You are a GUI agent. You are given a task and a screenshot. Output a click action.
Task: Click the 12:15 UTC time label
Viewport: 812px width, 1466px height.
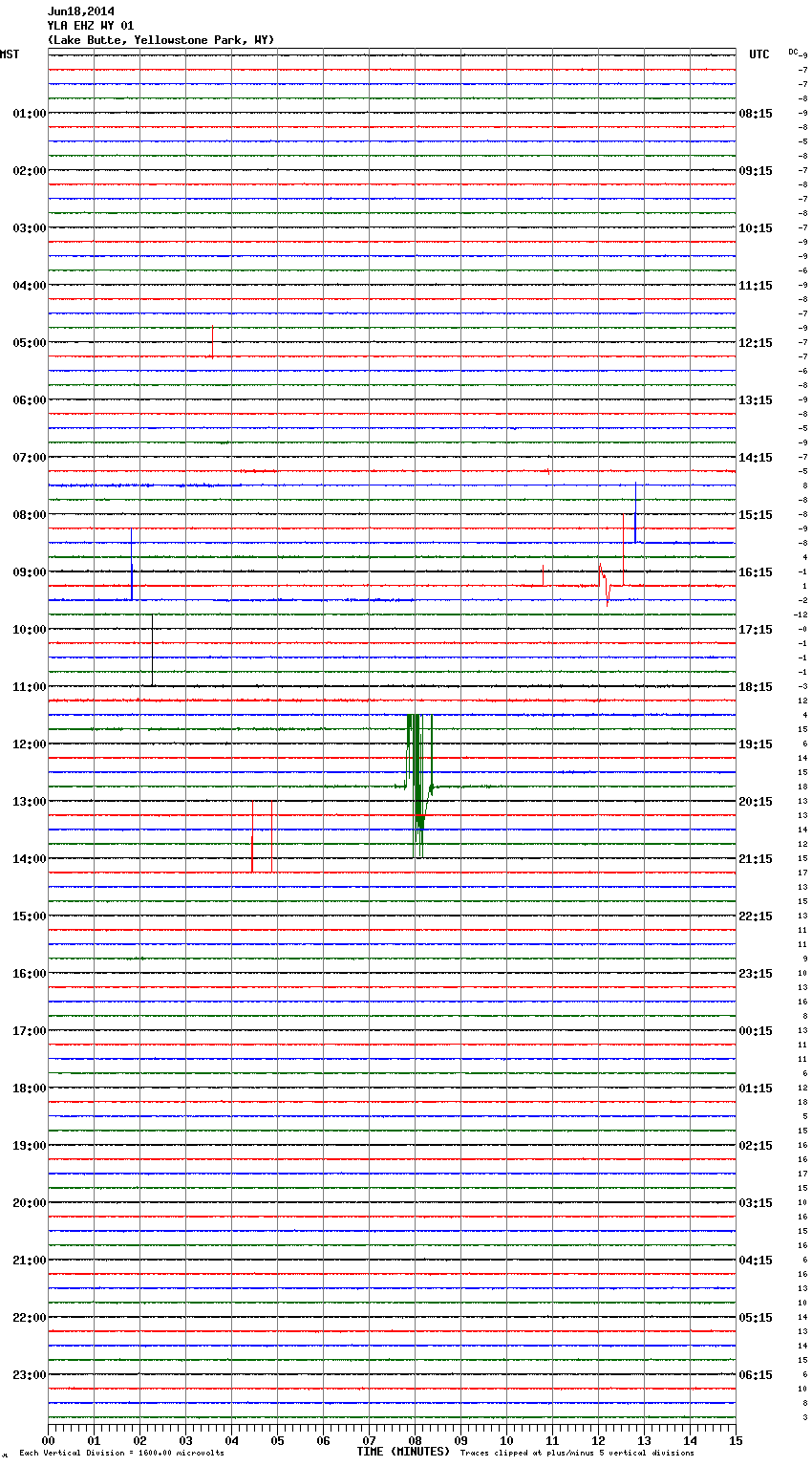click(x=756, y=343)
